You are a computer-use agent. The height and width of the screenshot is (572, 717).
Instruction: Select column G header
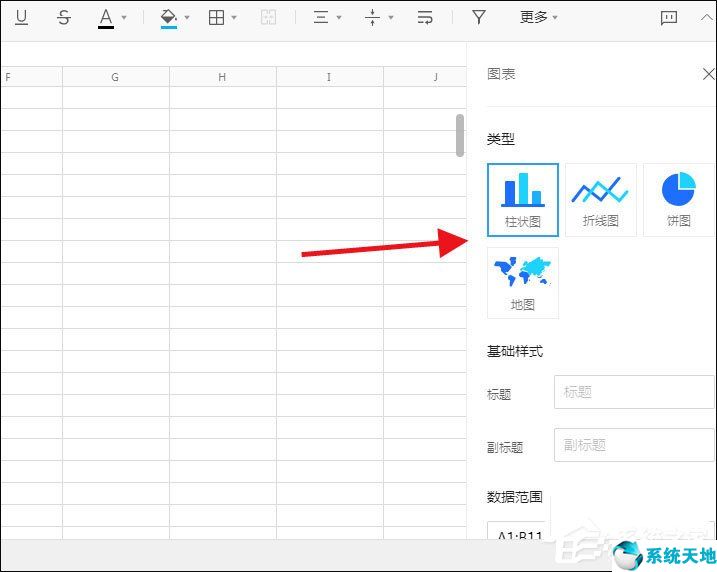pos(116,77)
